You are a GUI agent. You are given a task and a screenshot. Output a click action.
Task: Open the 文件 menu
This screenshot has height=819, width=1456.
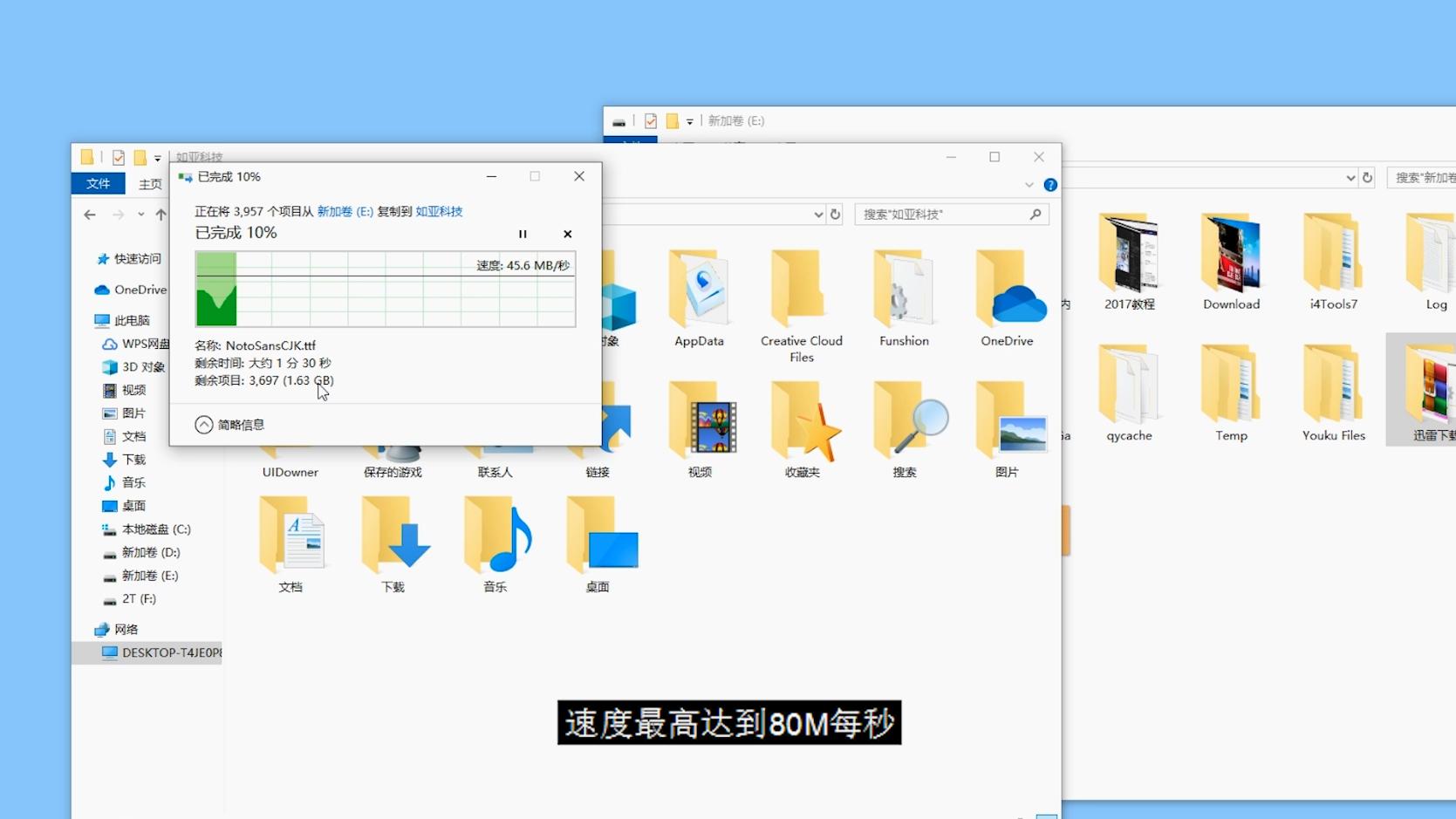98,183
